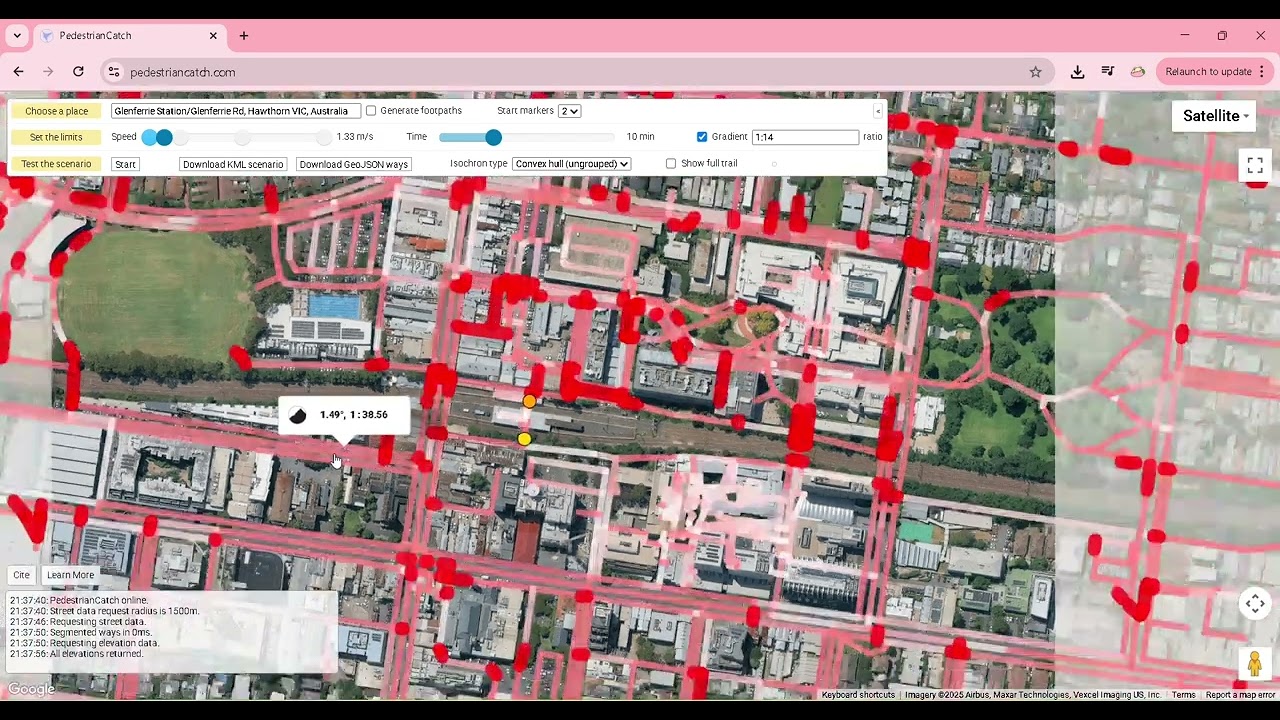Click log line 'Segmented ways in 0ms.'
Screen dimensions: 1280x720
[81, 632]
